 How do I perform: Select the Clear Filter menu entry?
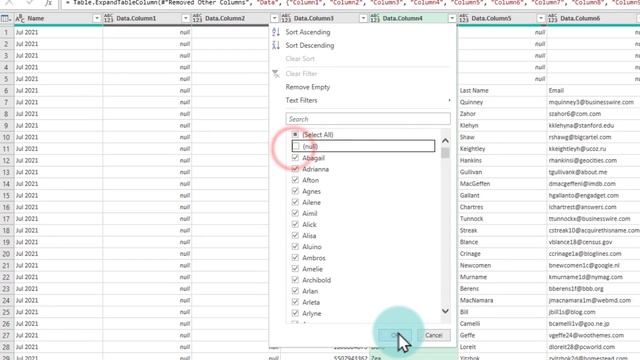pyautogui.click(x=301, y=74)
